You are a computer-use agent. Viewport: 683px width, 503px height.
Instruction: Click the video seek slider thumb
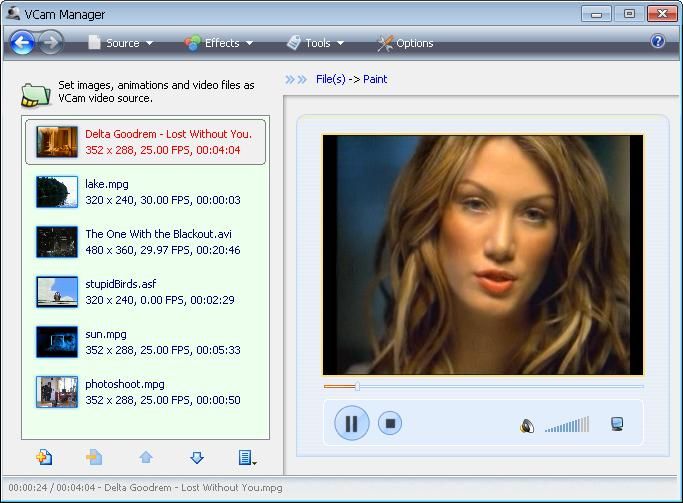357,386
